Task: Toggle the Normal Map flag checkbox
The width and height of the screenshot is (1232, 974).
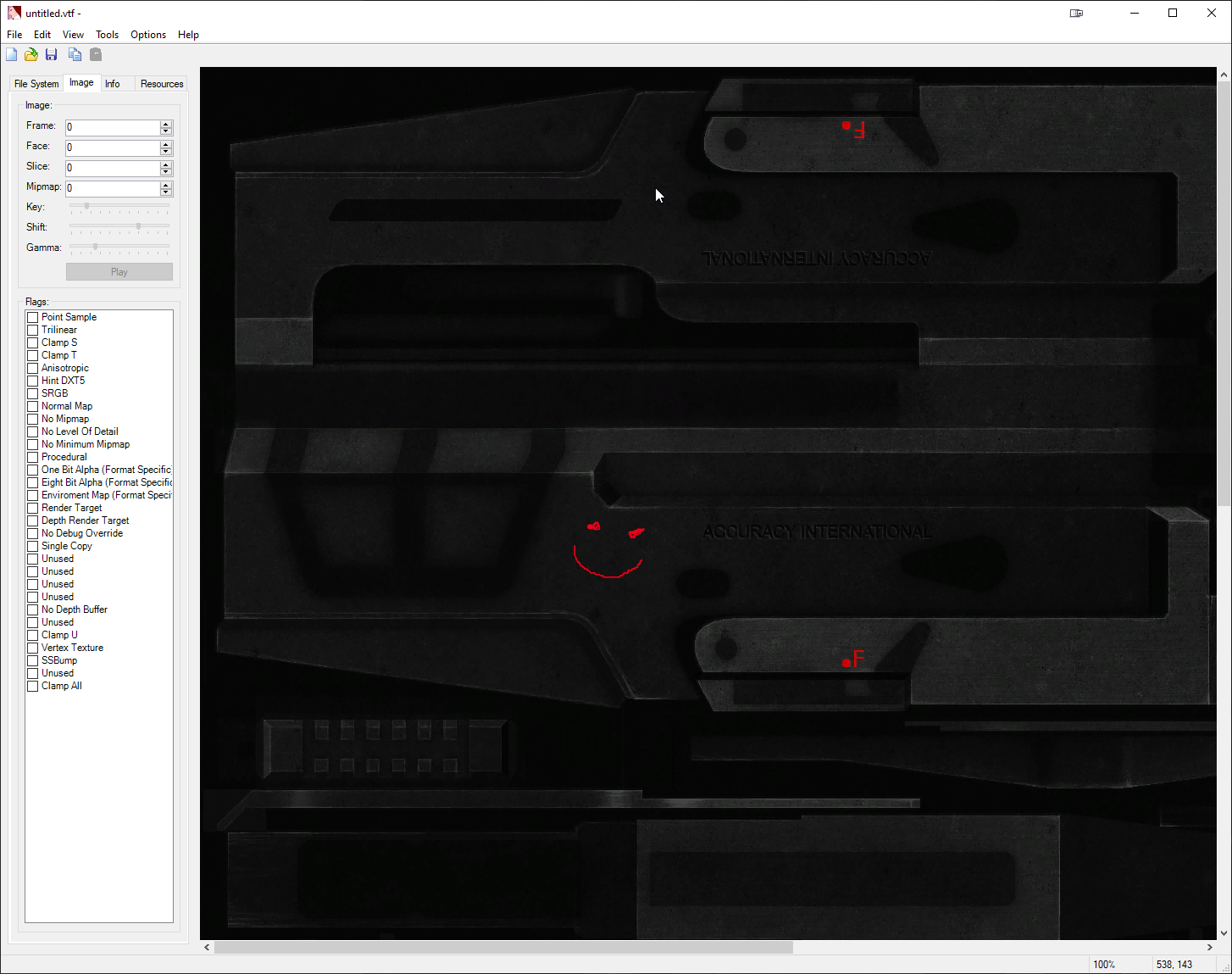Action: tap(33, 406)
